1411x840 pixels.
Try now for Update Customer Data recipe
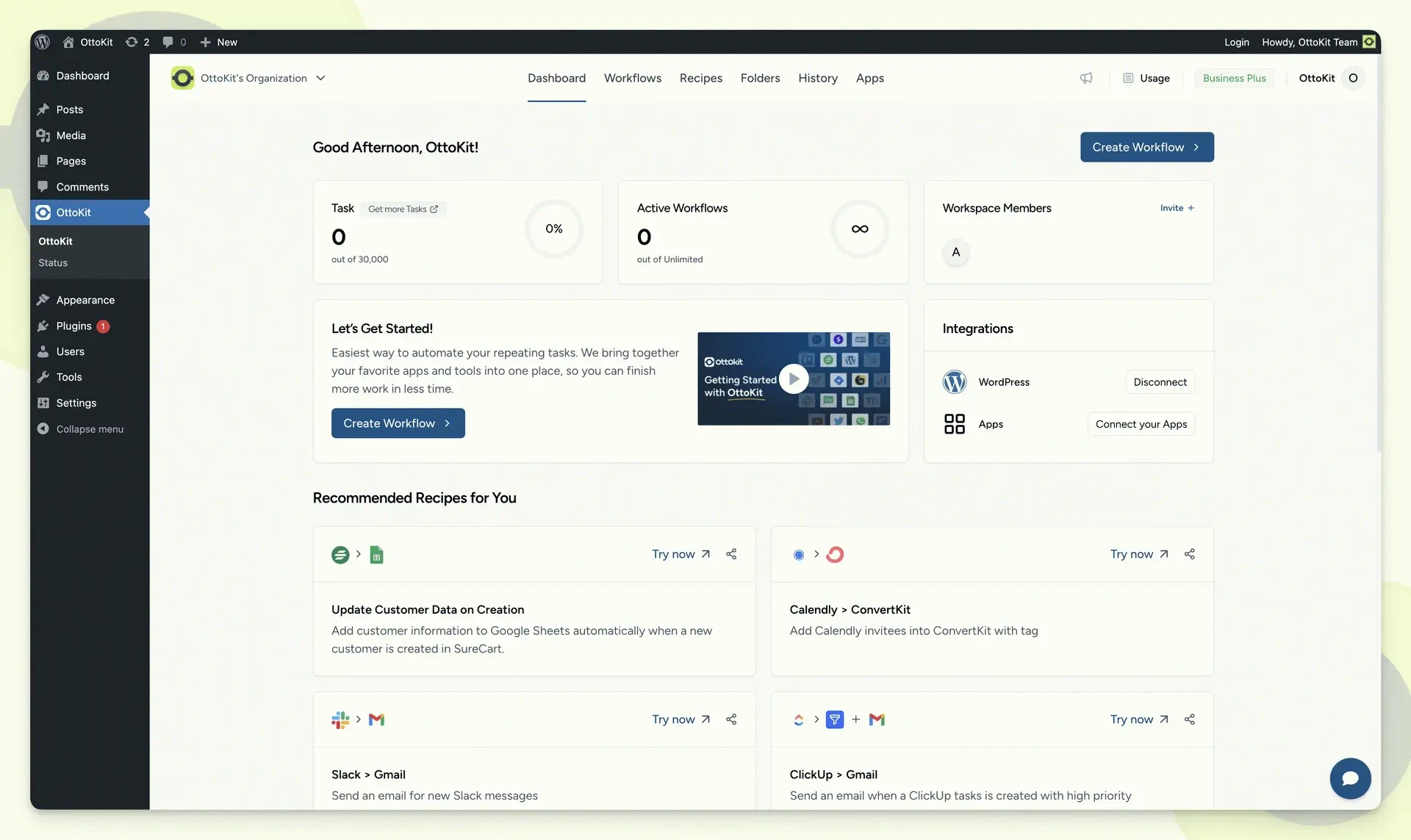pyautogui.click(x=681, y=554)
